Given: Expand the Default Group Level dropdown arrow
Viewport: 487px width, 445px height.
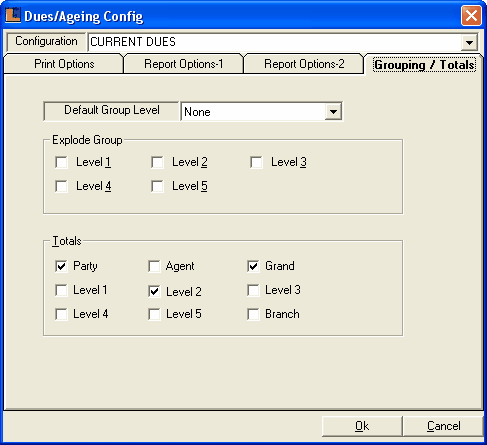Looking at the screenshot, I should coord(333,112).
